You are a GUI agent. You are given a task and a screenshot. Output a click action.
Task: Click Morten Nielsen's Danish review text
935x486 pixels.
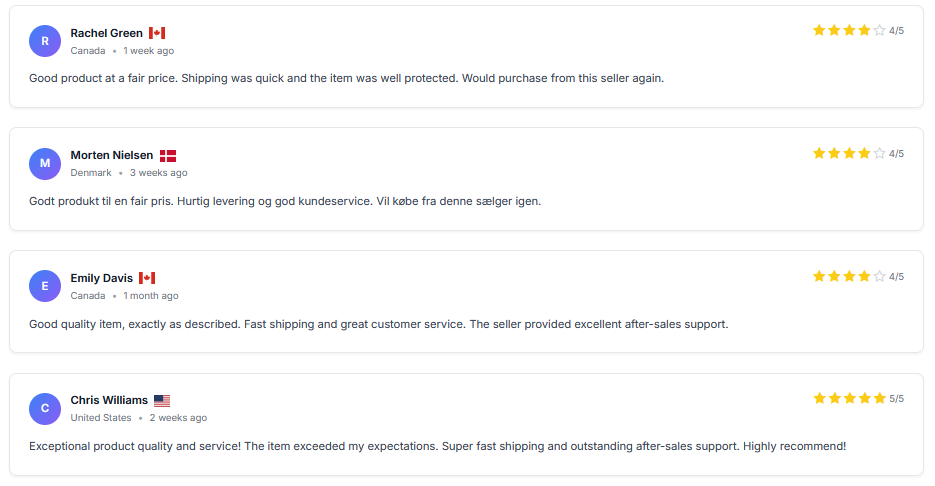pyautogui.click(x=285, y=201)
